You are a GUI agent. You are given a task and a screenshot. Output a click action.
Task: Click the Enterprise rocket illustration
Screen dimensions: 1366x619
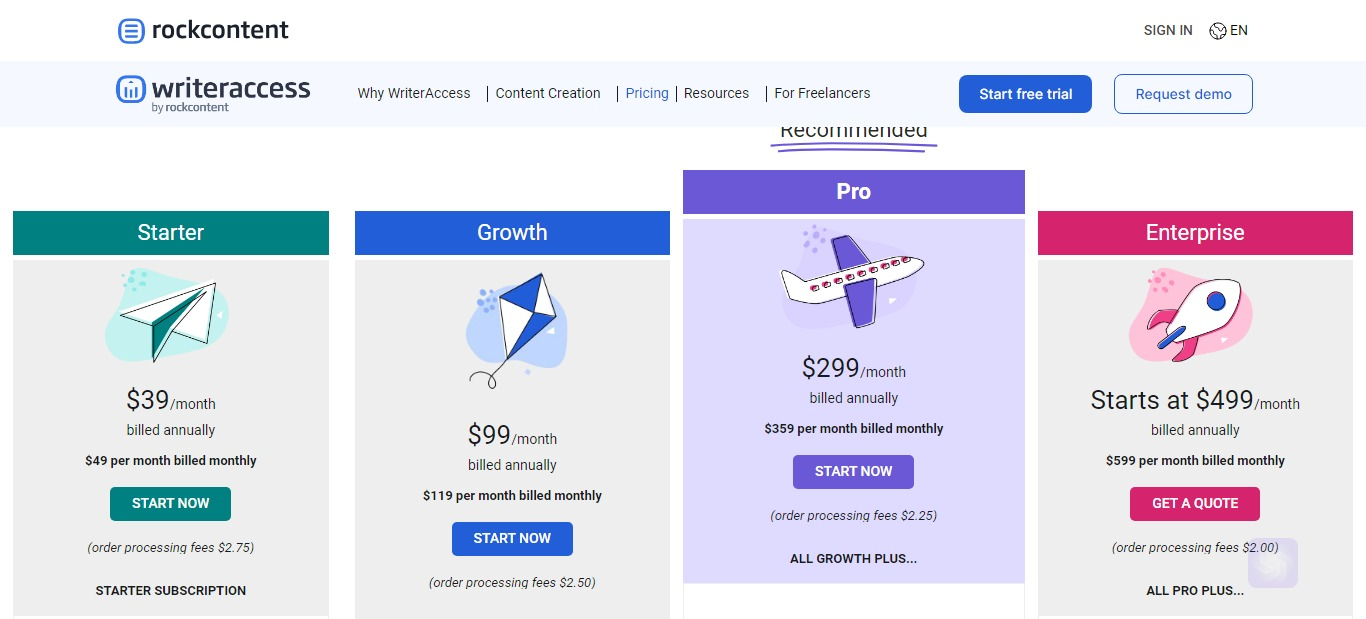tap(1191, 315)
